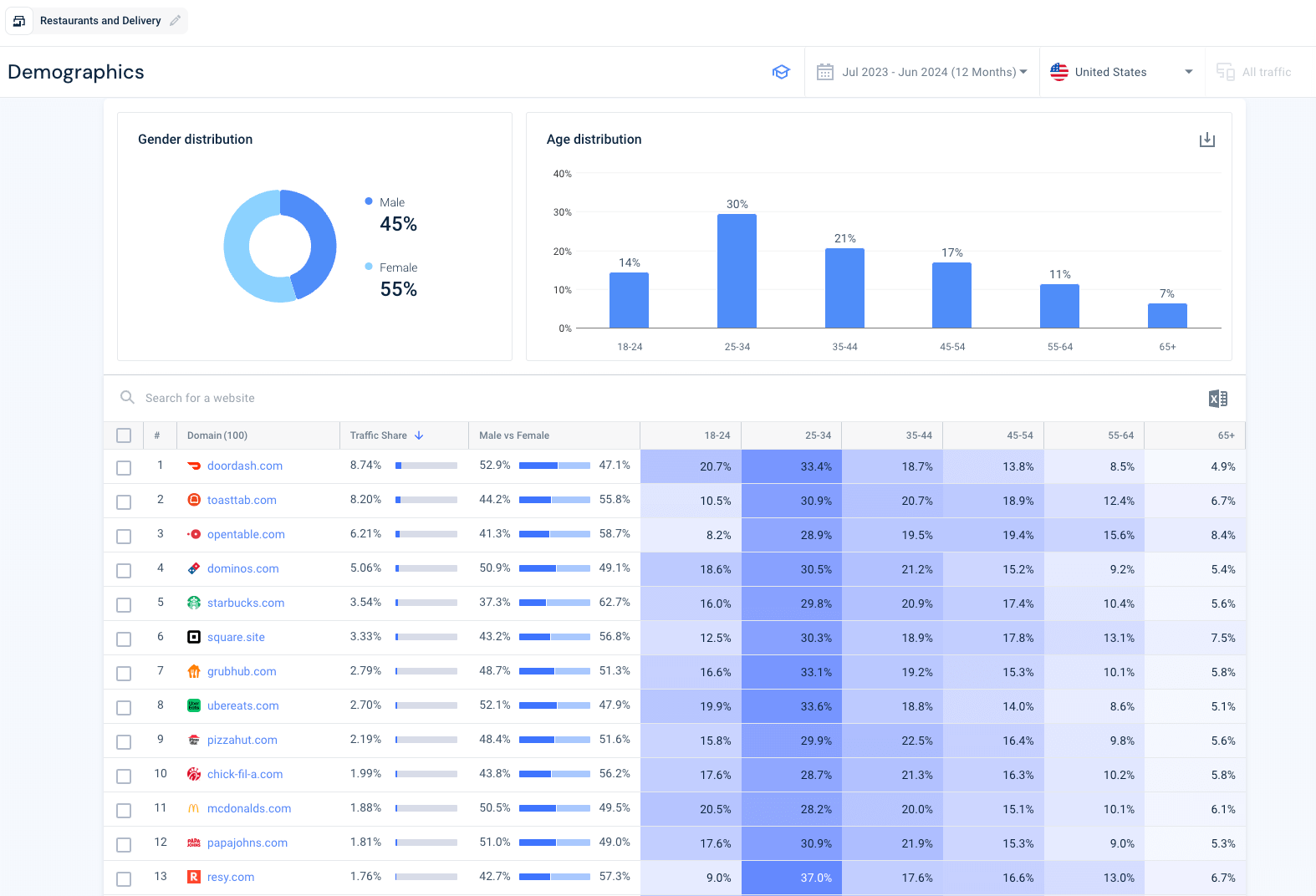Click the gender distribution donut chart
1316x896 pixels.
(280, 246)
